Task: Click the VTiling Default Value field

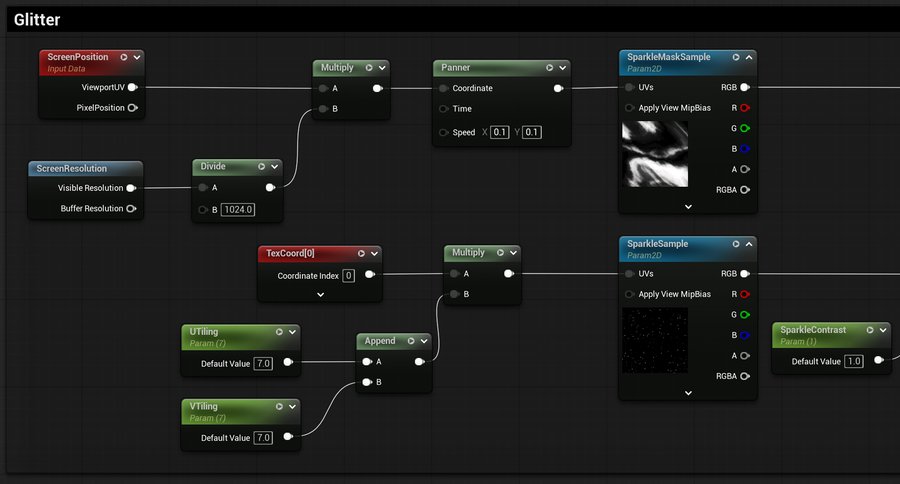Action: point(263,437)
